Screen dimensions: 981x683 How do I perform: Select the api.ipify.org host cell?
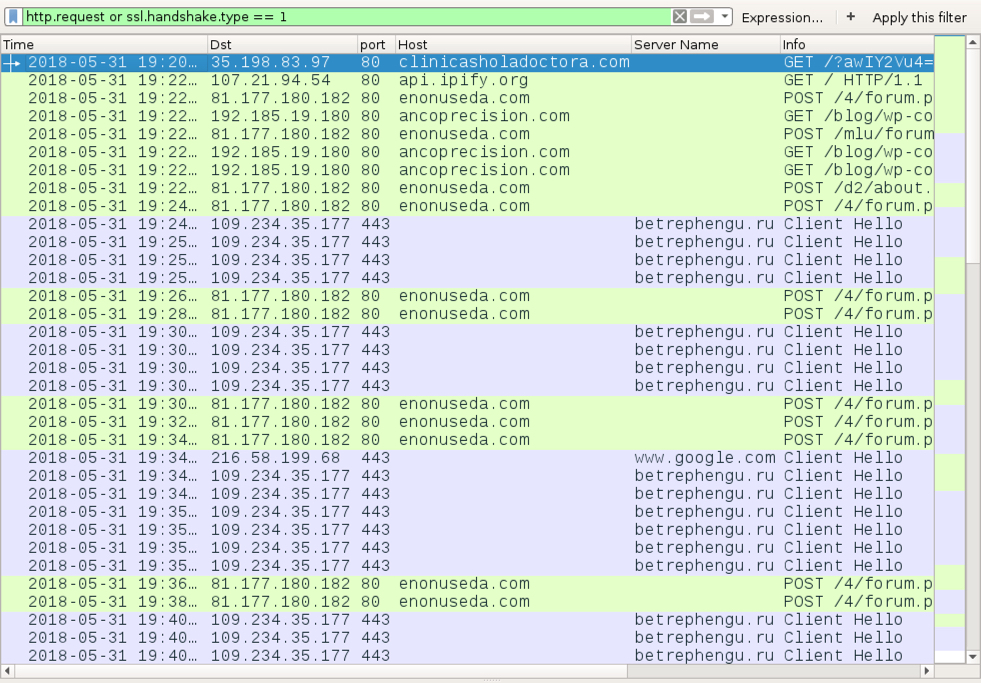463,81
